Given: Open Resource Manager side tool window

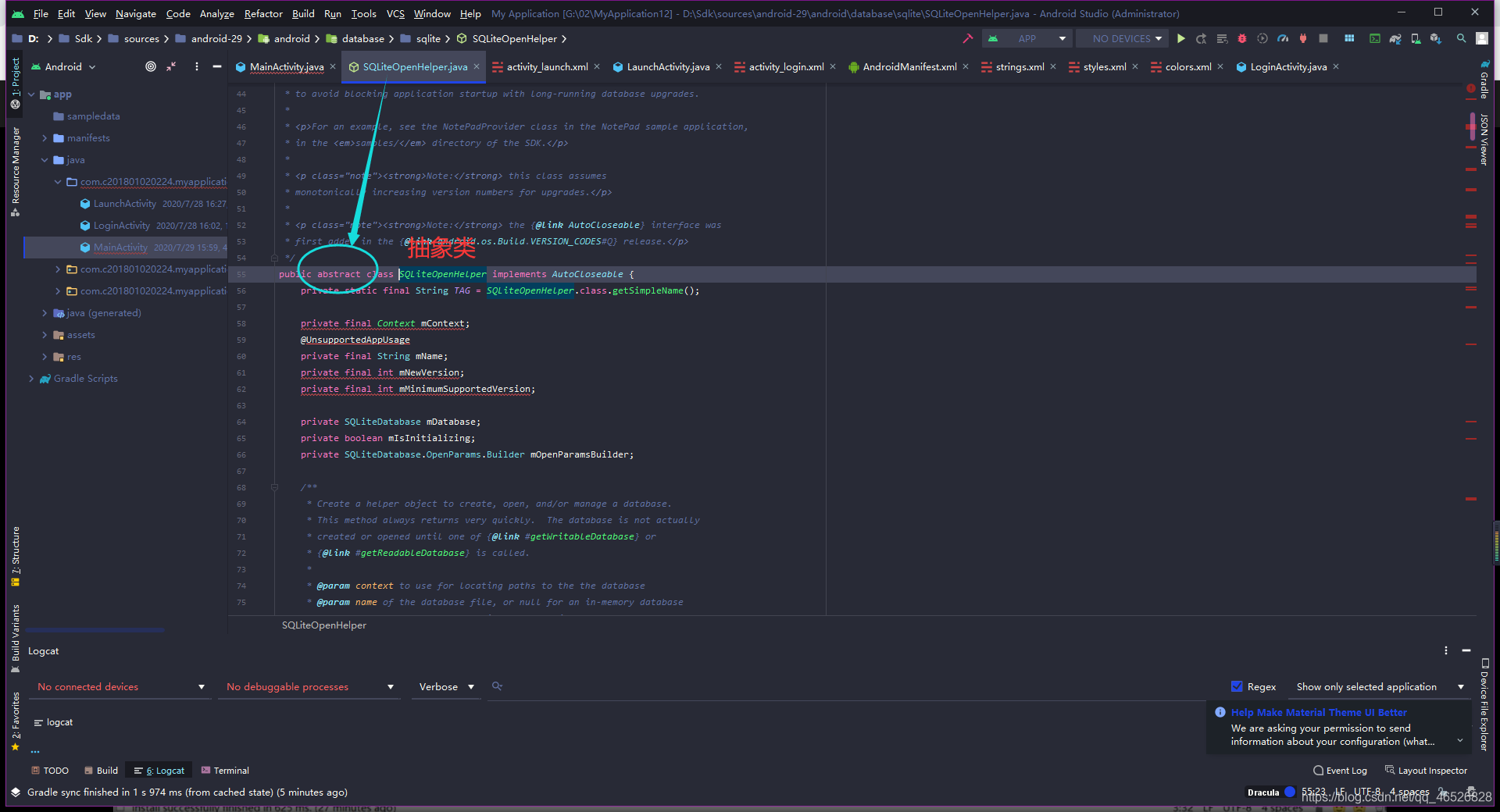Looking at the screenshot, I should [15, 172].
